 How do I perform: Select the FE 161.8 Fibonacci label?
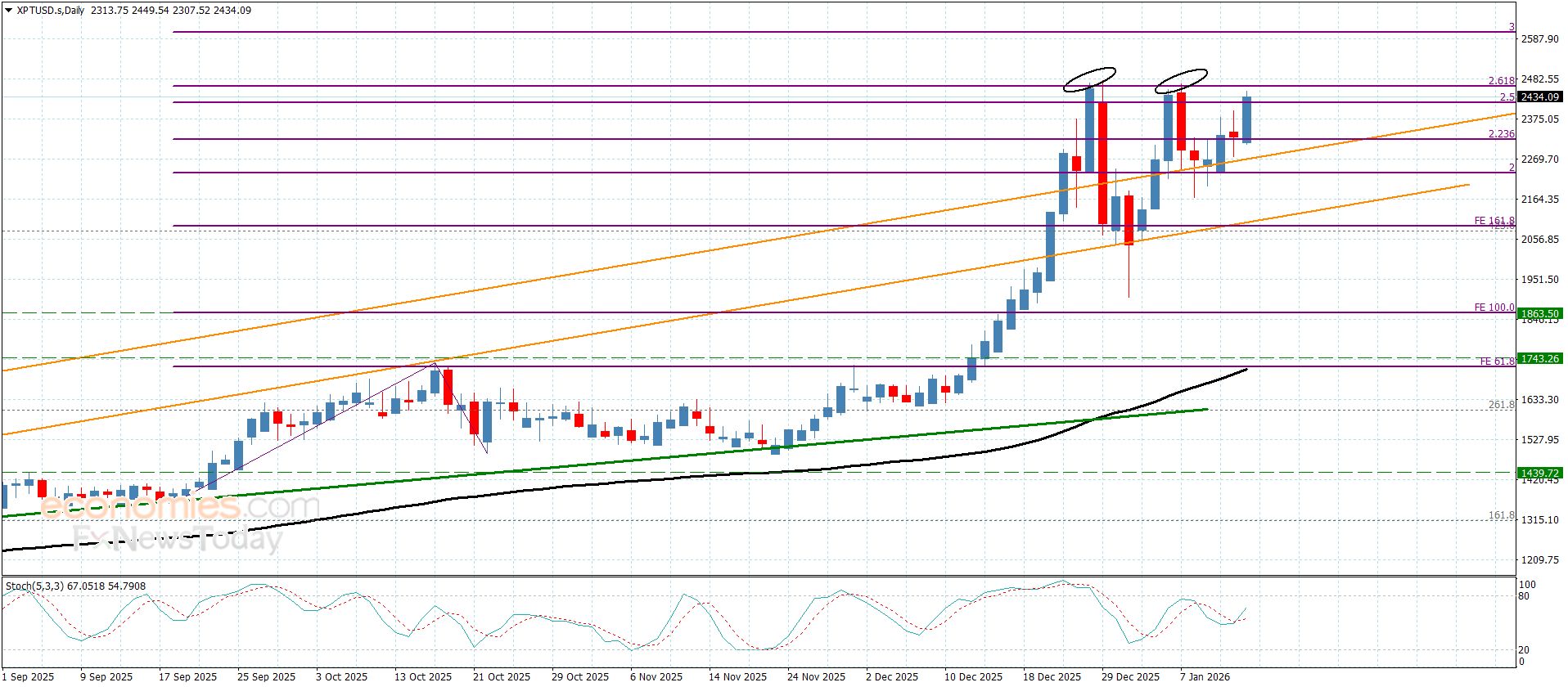(1494, 221)
